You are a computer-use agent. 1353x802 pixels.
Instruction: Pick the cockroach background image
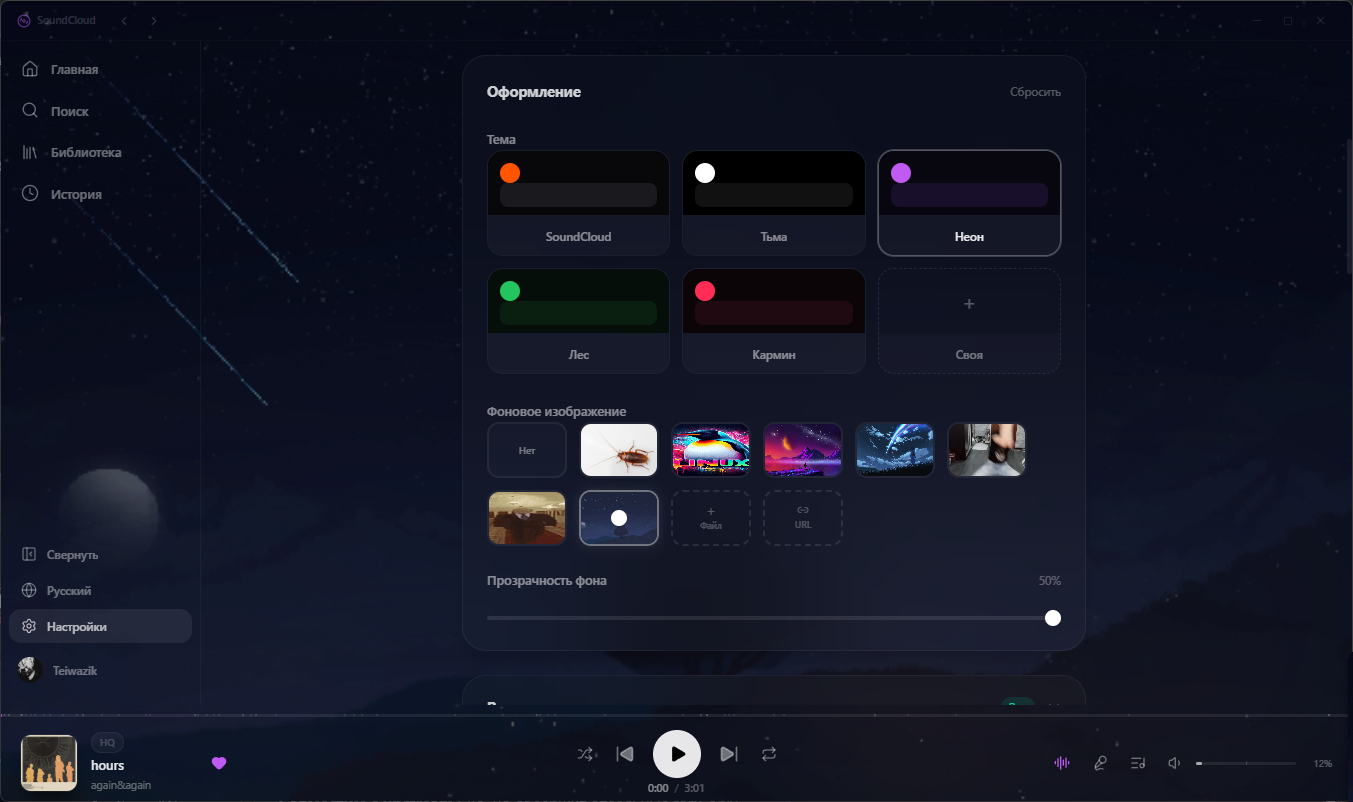coord(619,450)
